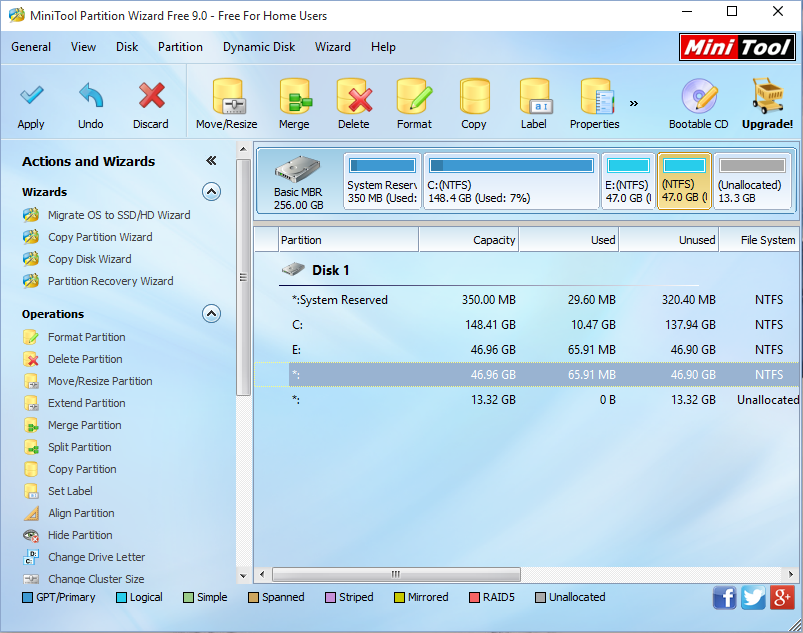Sort by Unused column header
Screen dimensions: 803x633
point(669,240)
